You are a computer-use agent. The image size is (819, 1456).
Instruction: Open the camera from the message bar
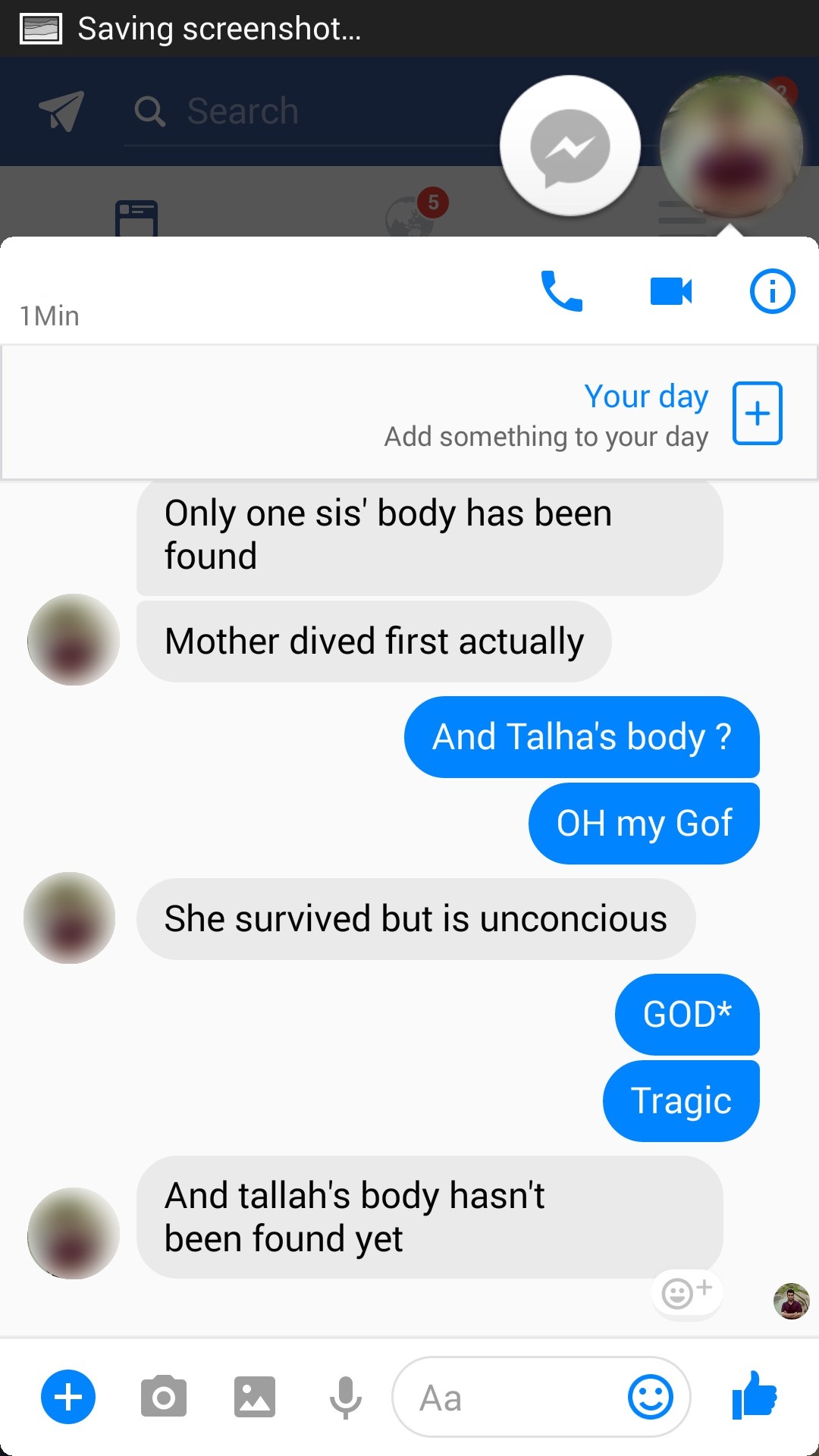coord(163,1396)
